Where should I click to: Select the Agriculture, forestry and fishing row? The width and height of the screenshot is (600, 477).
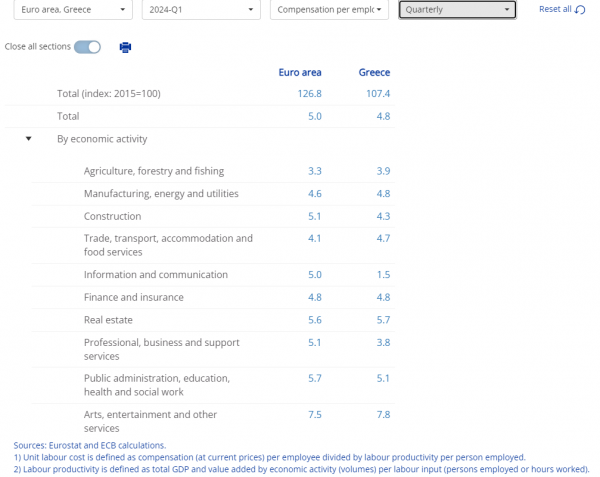(x=154, y=171)
